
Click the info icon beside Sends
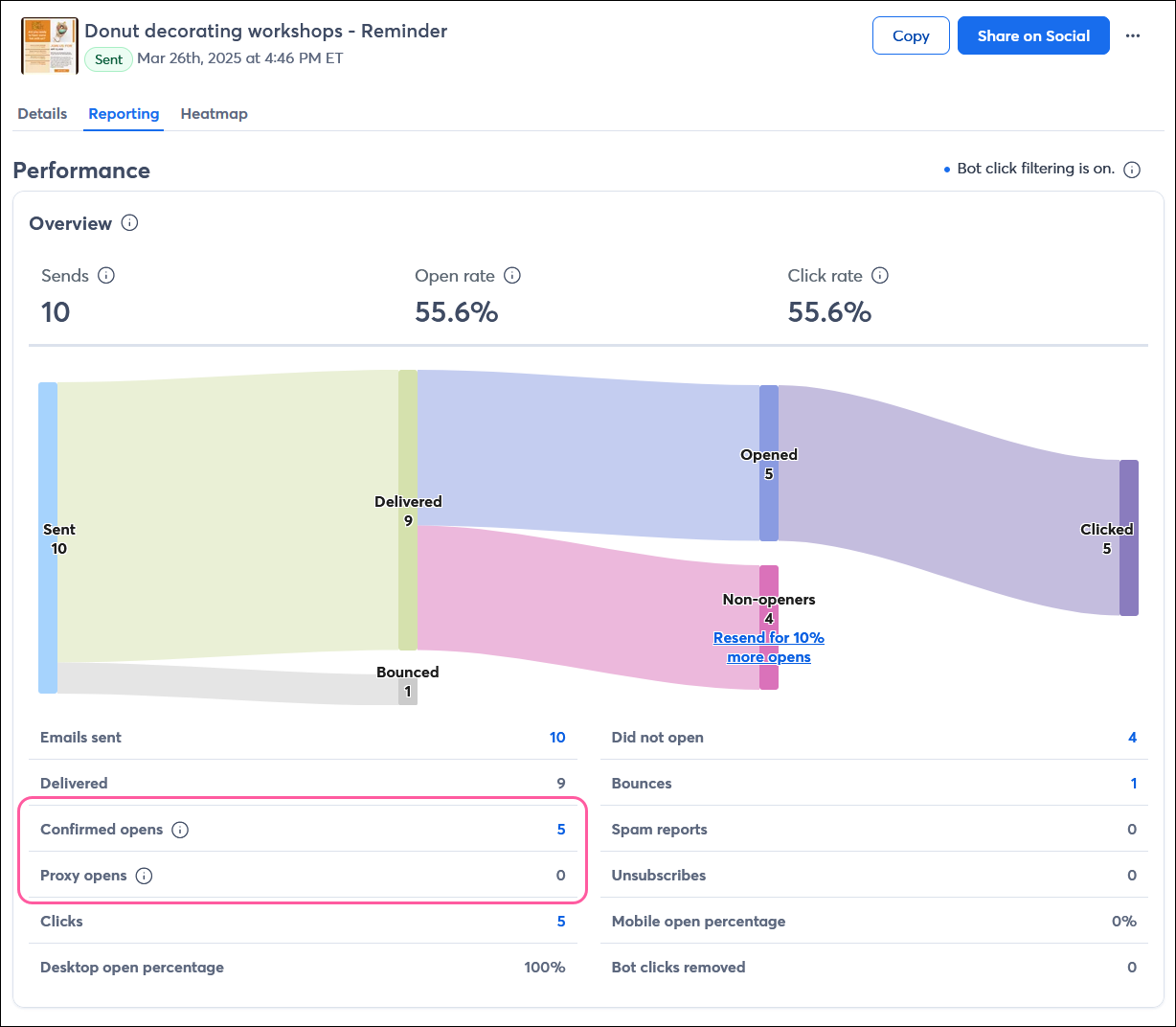click(x=106, y=276)
